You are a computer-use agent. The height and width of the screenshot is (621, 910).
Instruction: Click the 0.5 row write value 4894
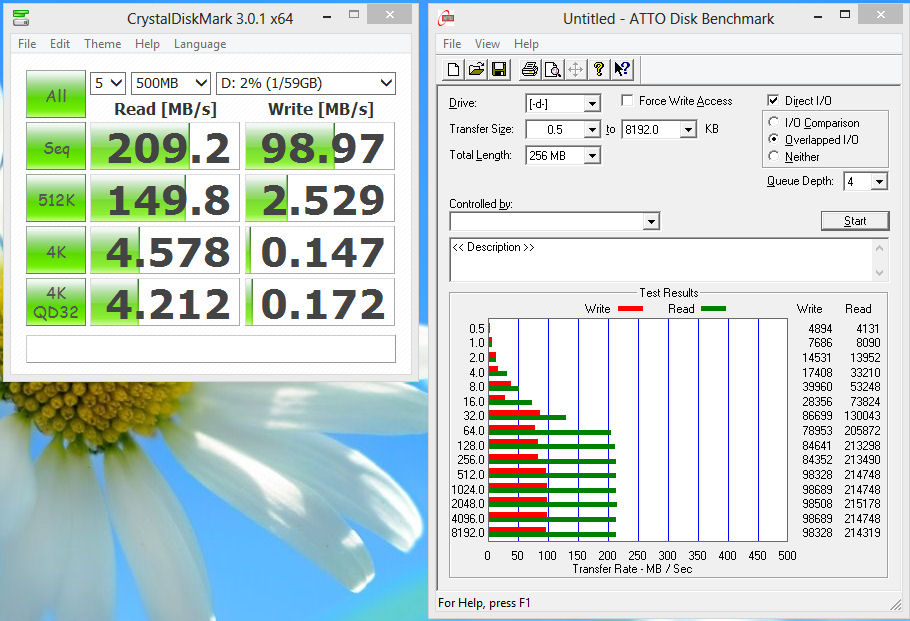[x=820, y=328]
